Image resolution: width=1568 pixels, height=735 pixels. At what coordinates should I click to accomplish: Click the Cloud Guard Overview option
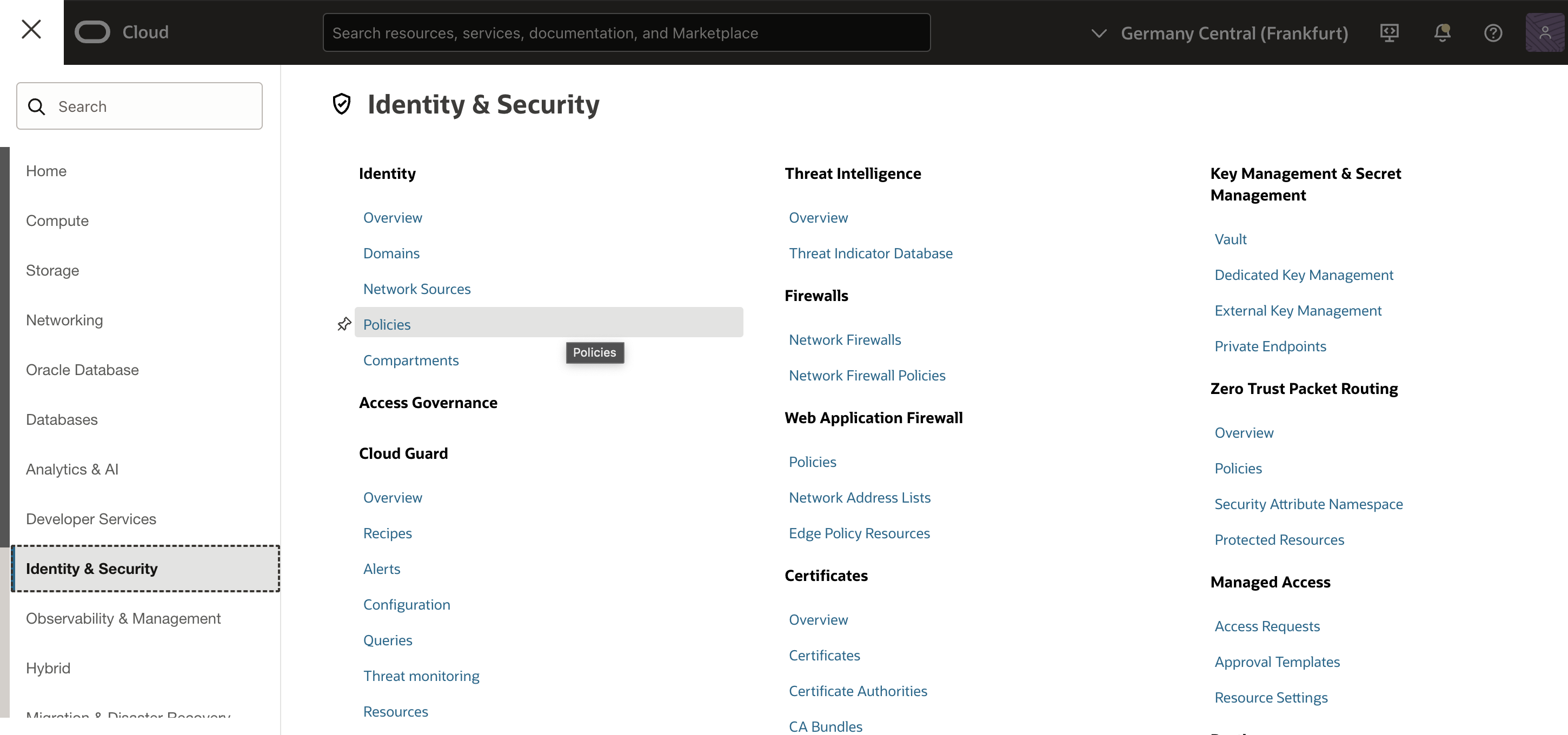coord(393,497)
